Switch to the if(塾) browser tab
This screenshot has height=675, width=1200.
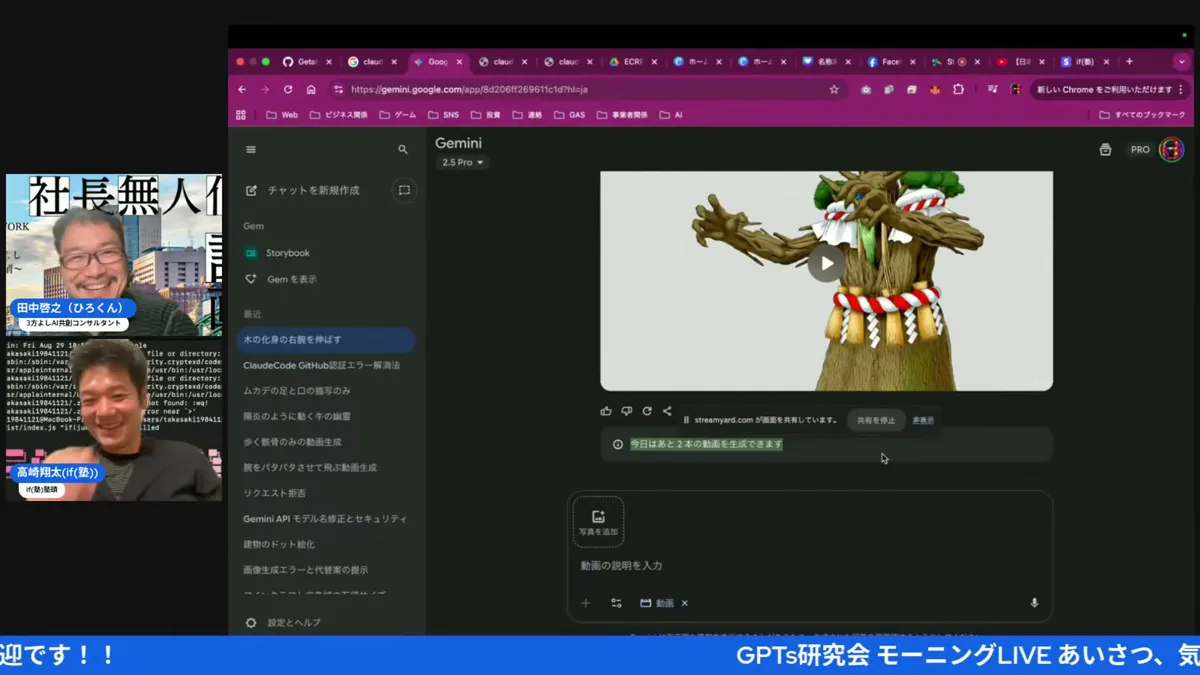(x=1085, y=62)
